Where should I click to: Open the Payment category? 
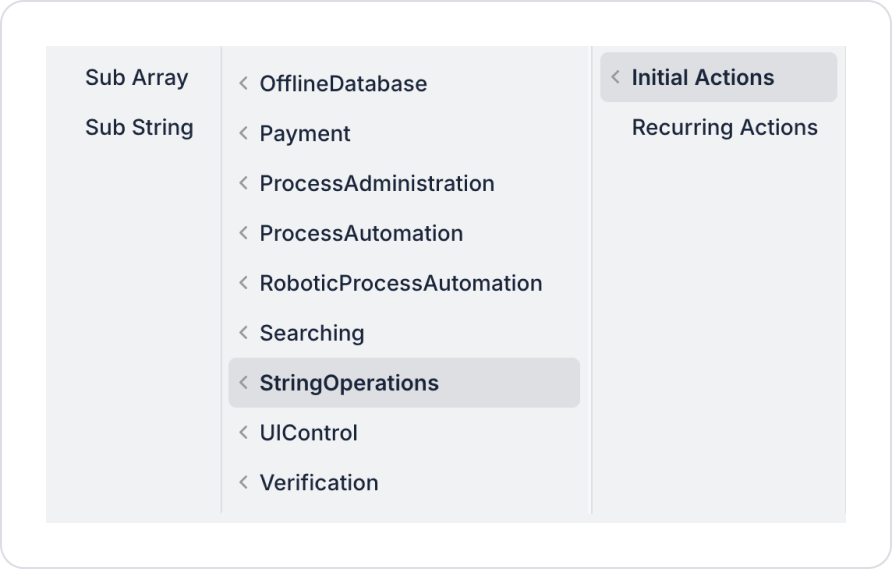(404, 133)
